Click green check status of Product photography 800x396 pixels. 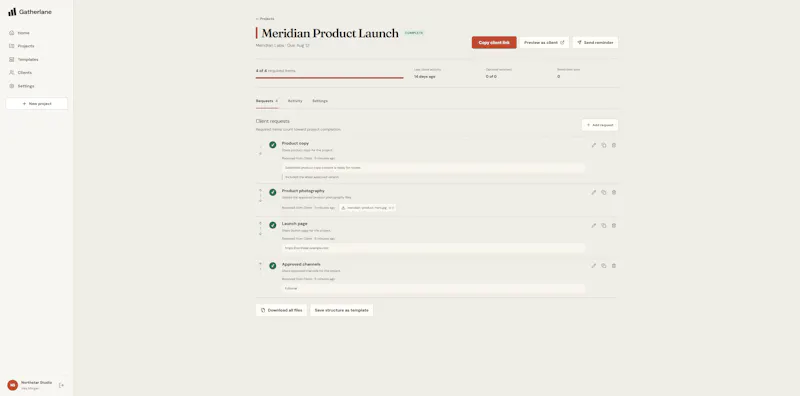click(272, 192)
